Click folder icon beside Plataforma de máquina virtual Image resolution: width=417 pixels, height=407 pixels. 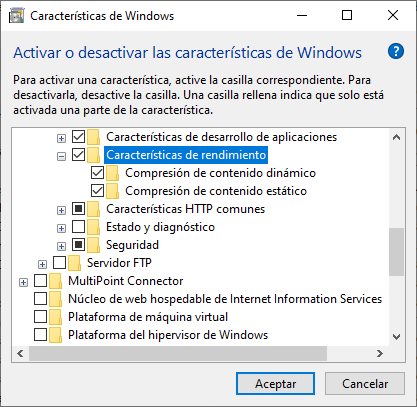[56, 317]
